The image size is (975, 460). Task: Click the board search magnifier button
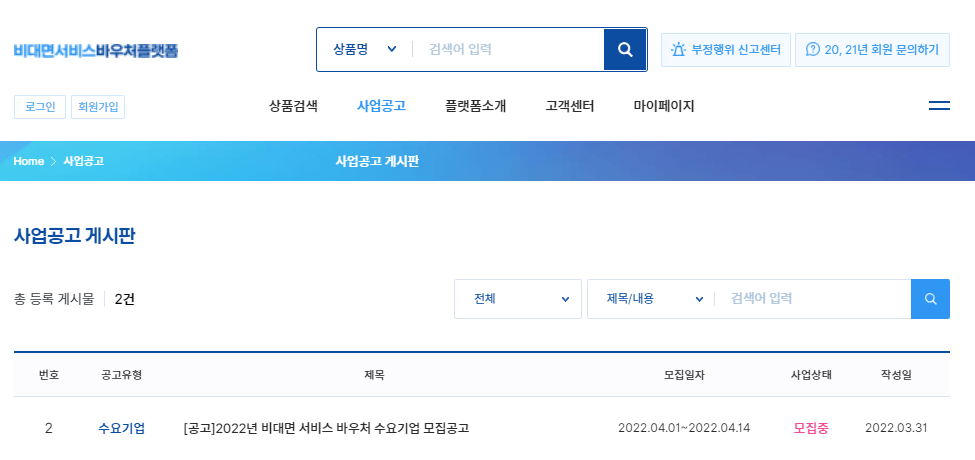[930, 299]
